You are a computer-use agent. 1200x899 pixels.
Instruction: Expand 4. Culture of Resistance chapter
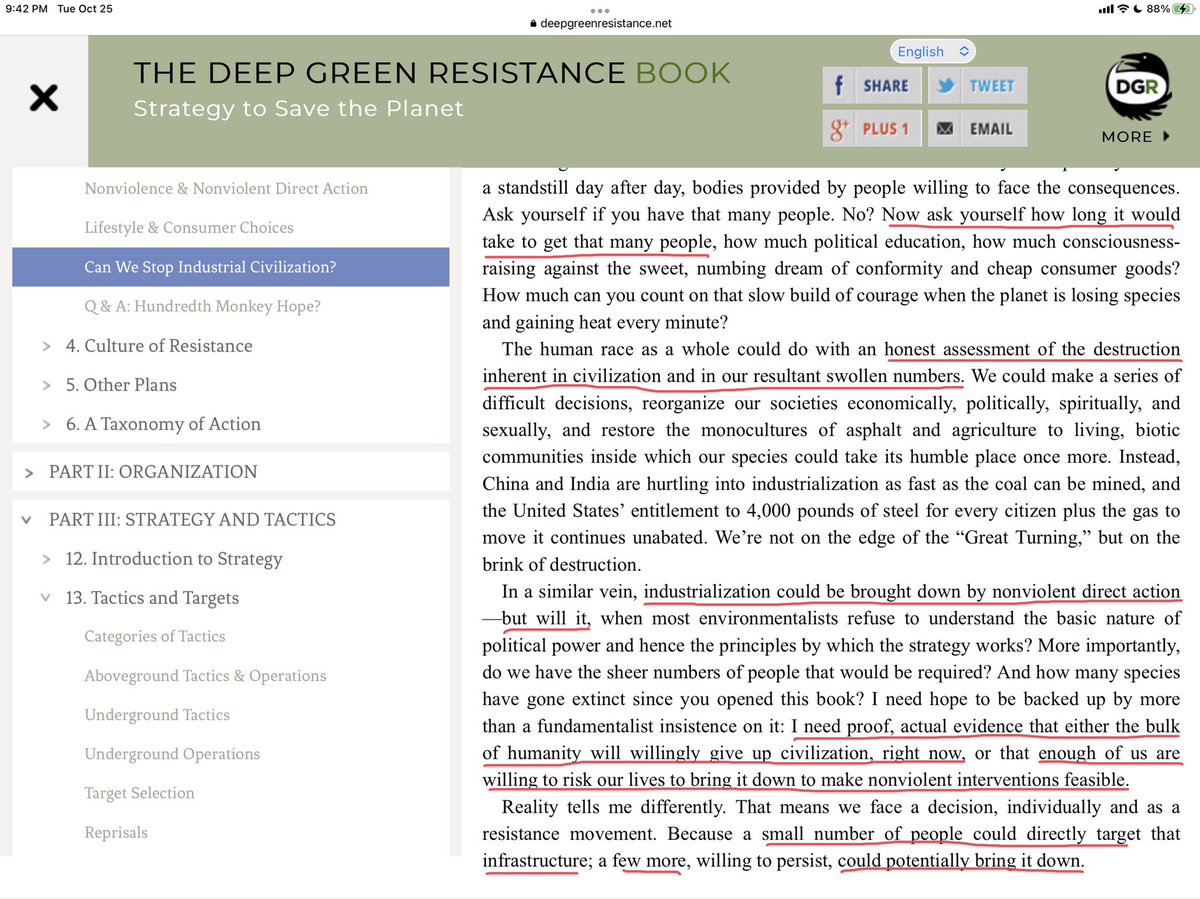tap(46, 346)
